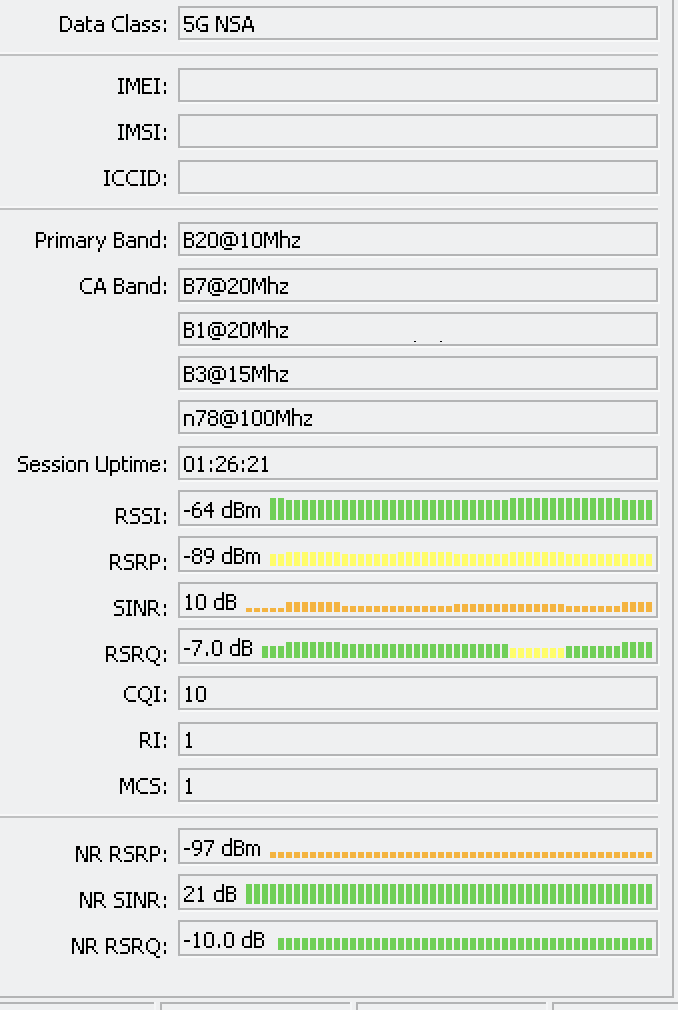This screenshot has width=678, height=1010.
Task: Select the B3@15Mhz CA band field
Action: coord(417,374)
